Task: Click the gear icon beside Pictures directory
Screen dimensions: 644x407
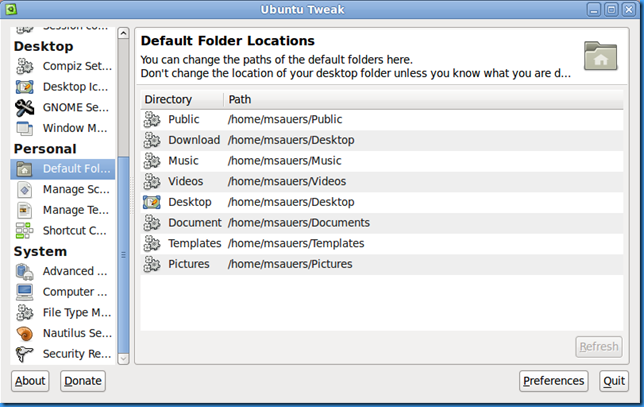Action: 152,264
